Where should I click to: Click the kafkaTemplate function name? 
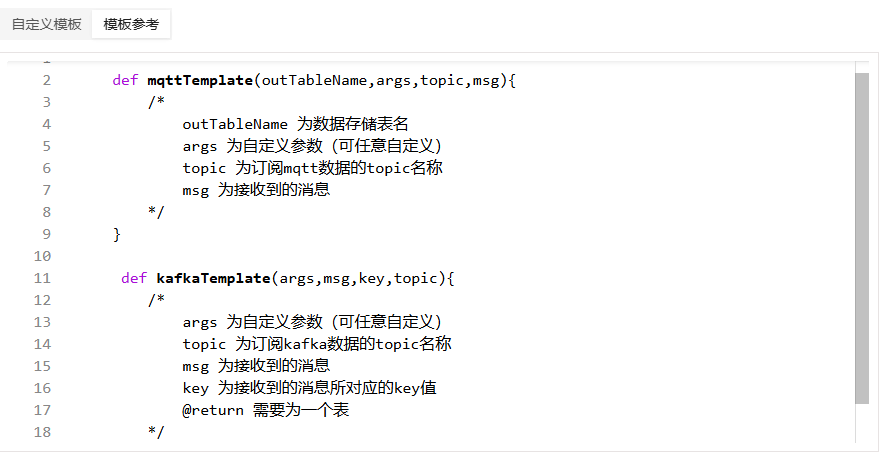click(x=214, y=278)
